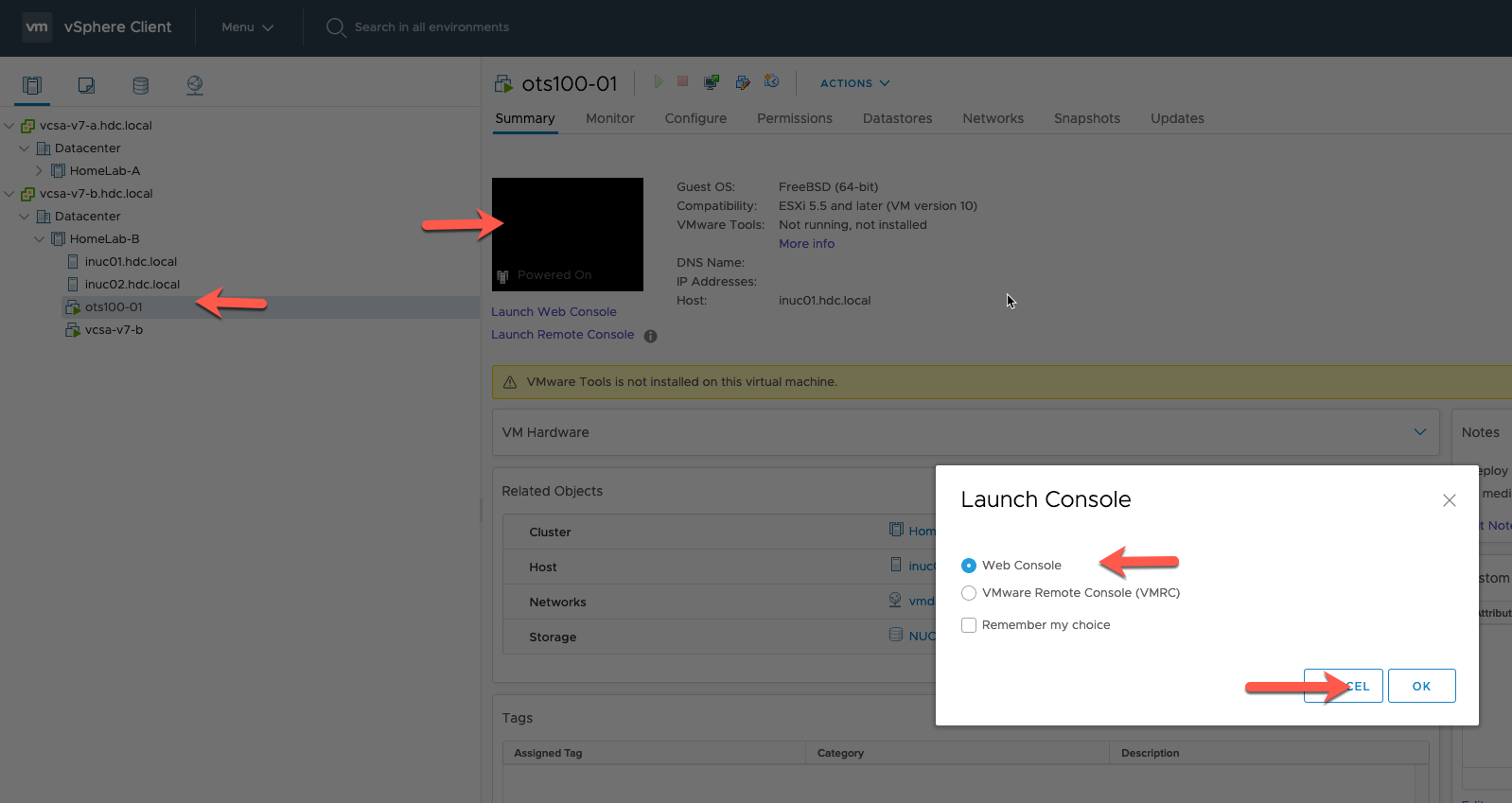Click the Edit Settings pencil toolbar icon
The width and height of the screenshot is (1512, 803).
pyautogui.click(x=743, y=82)
